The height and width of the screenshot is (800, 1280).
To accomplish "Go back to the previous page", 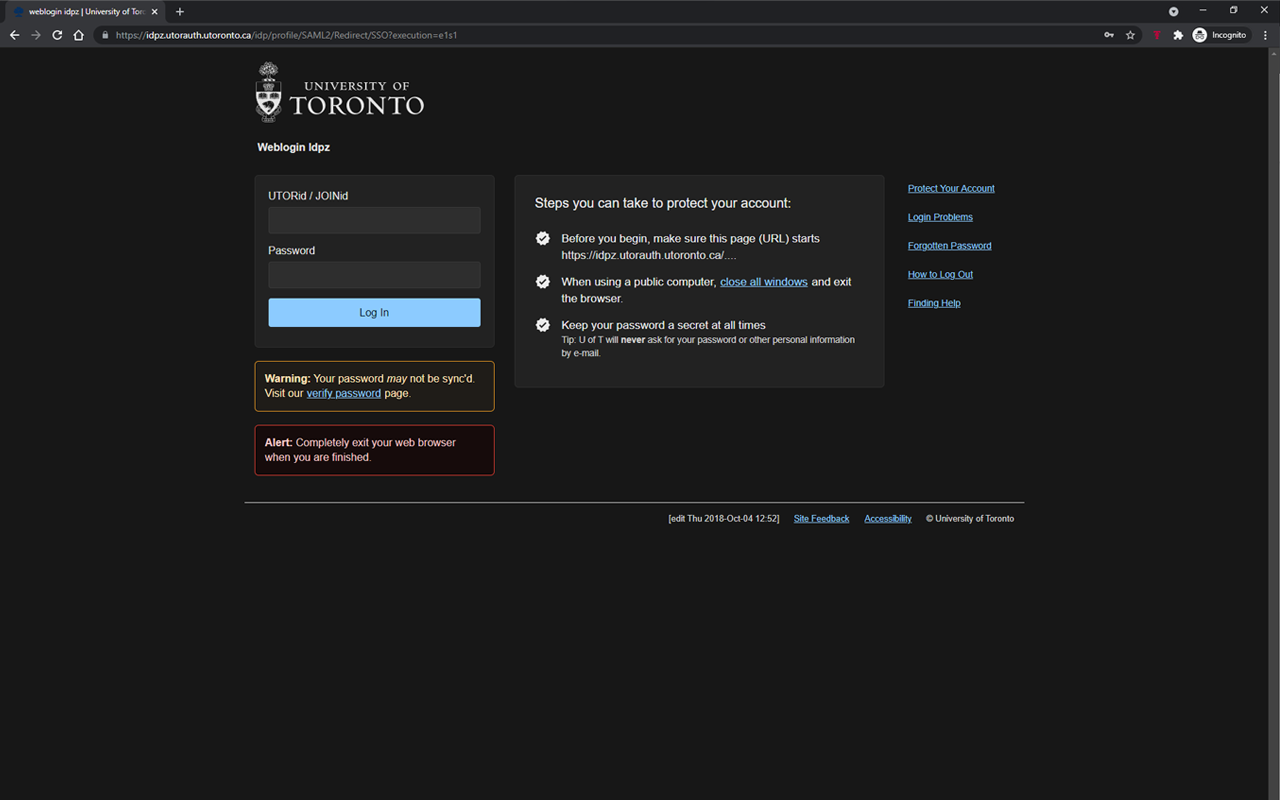I will 14,35.
